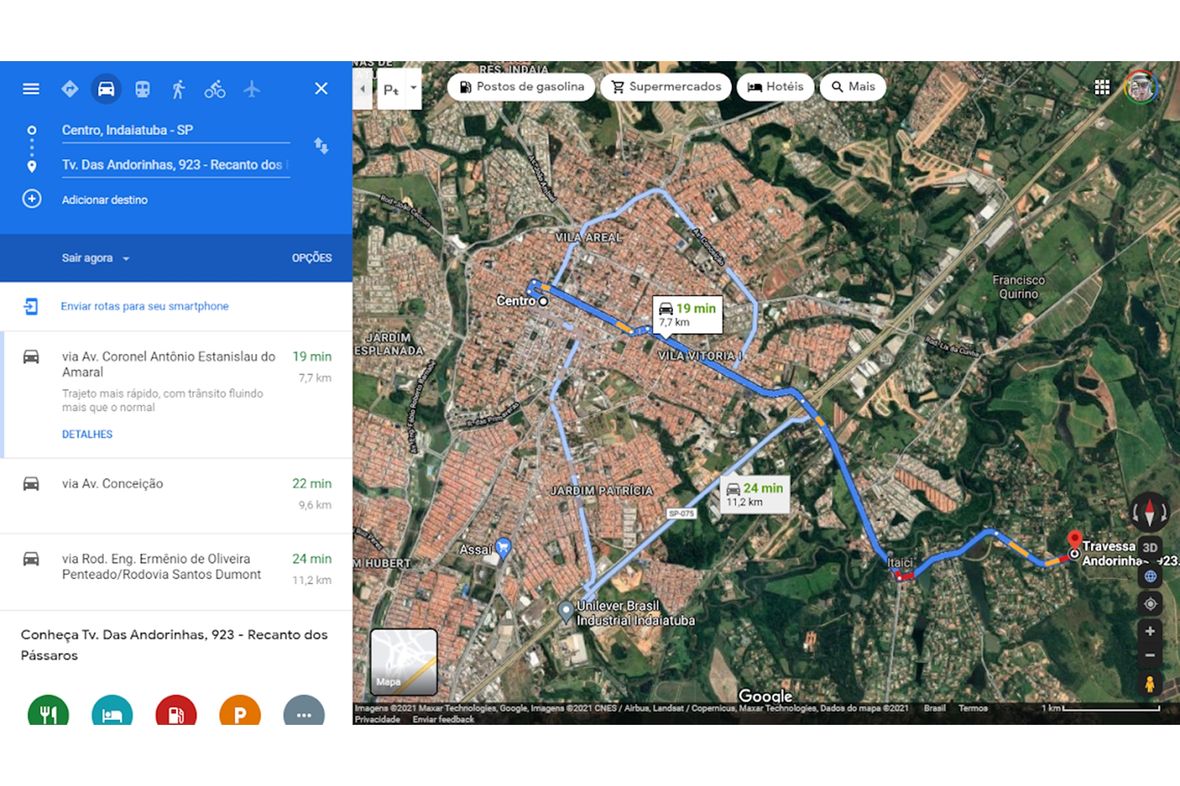Open the hamburger main menu
This screenshot has width=1180, height=786.
click(x=31, y=89)
